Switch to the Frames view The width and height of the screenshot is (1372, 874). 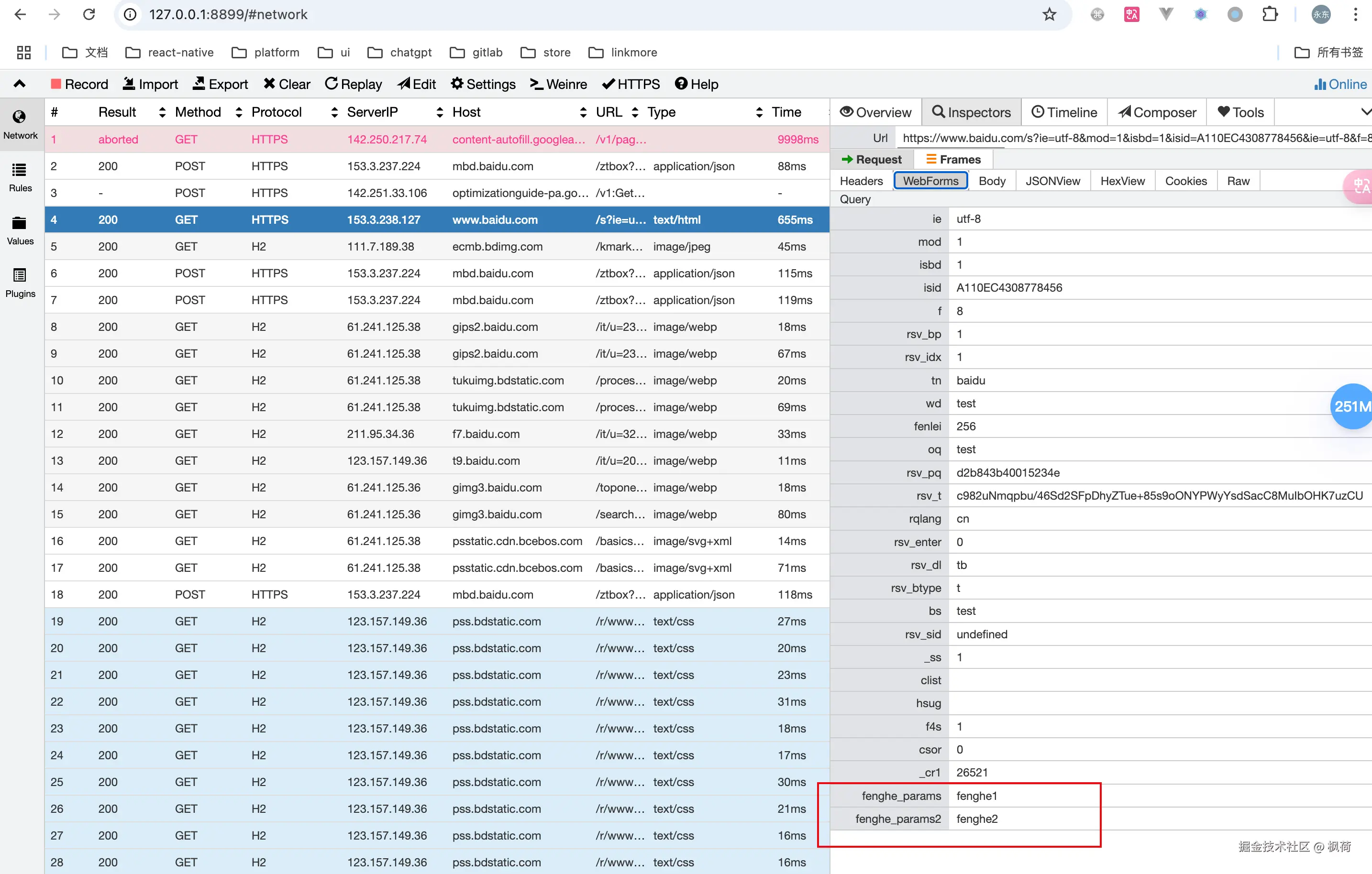pos(952,159)
